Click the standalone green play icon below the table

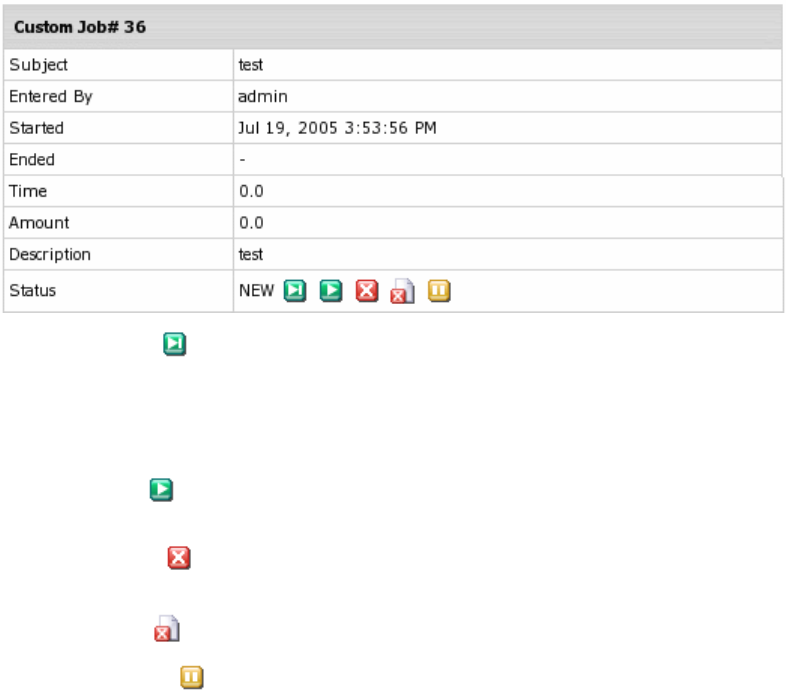point(161,490)
